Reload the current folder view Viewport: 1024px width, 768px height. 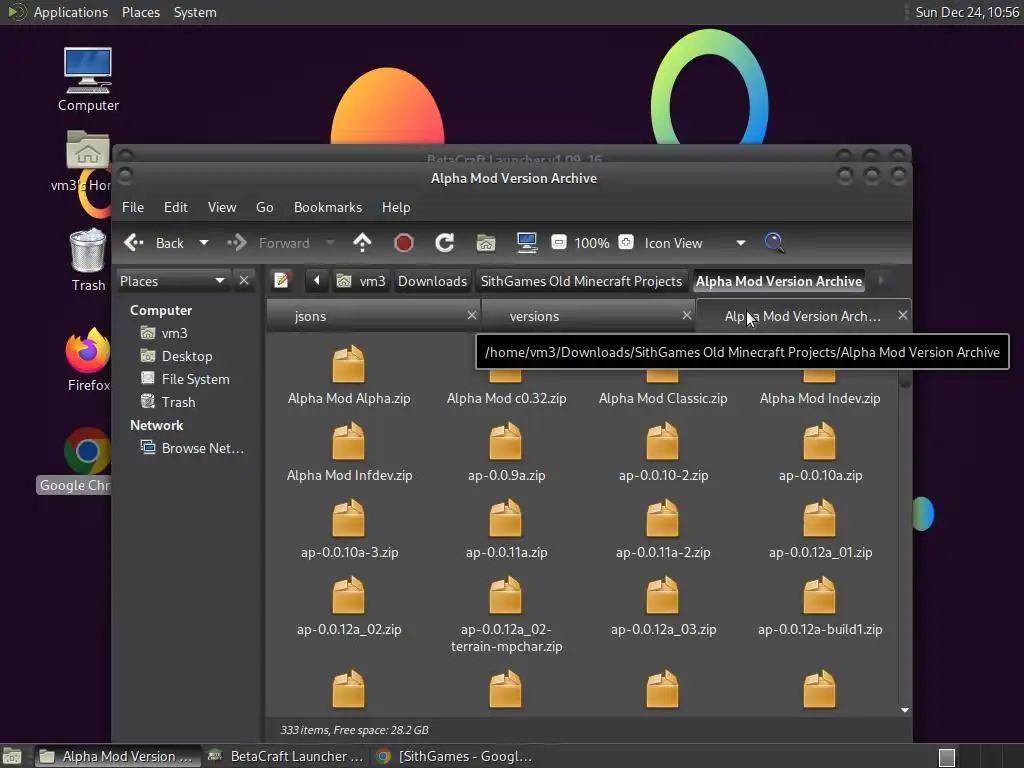[x=445, y=243]
